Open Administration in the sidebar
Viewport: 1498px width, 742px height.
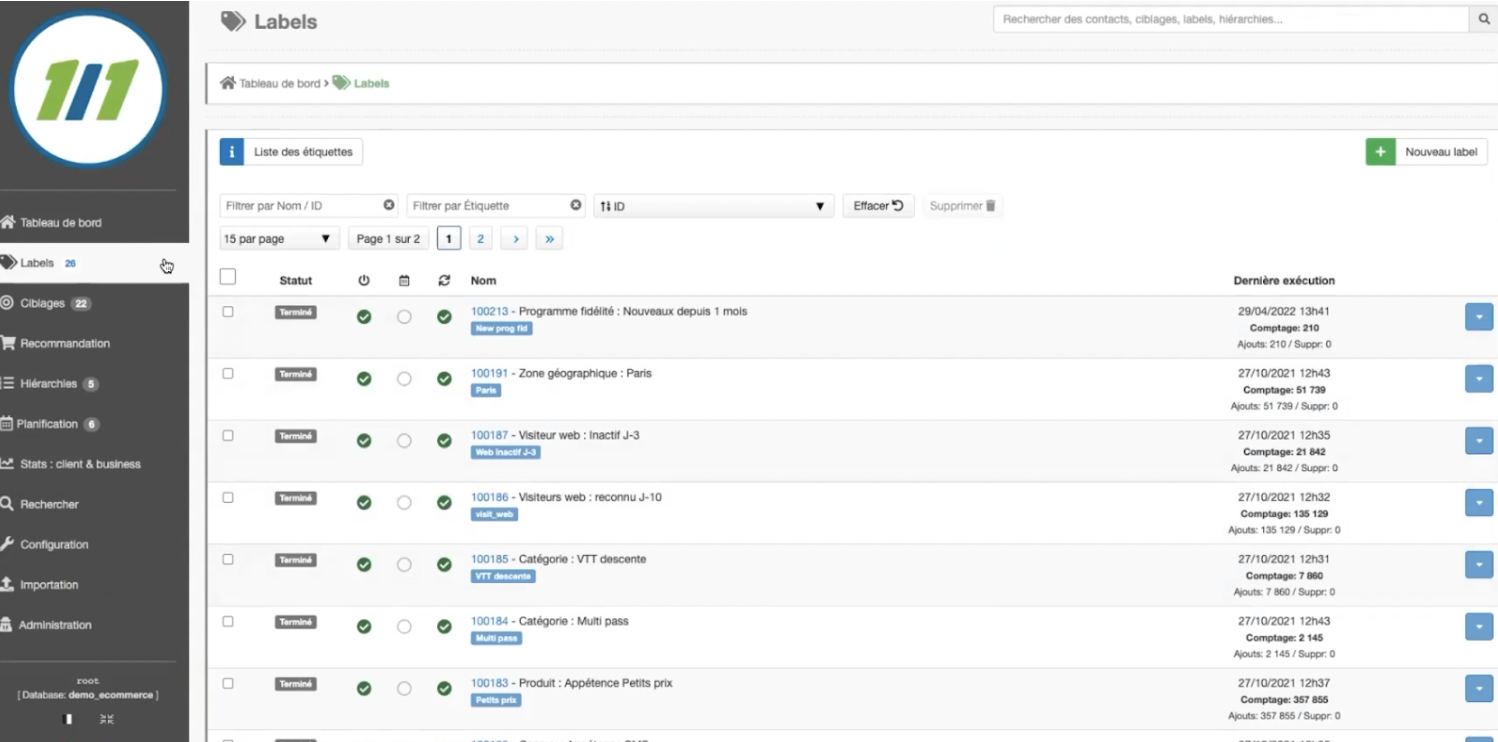pyautogui.click(x=94, y=625)
